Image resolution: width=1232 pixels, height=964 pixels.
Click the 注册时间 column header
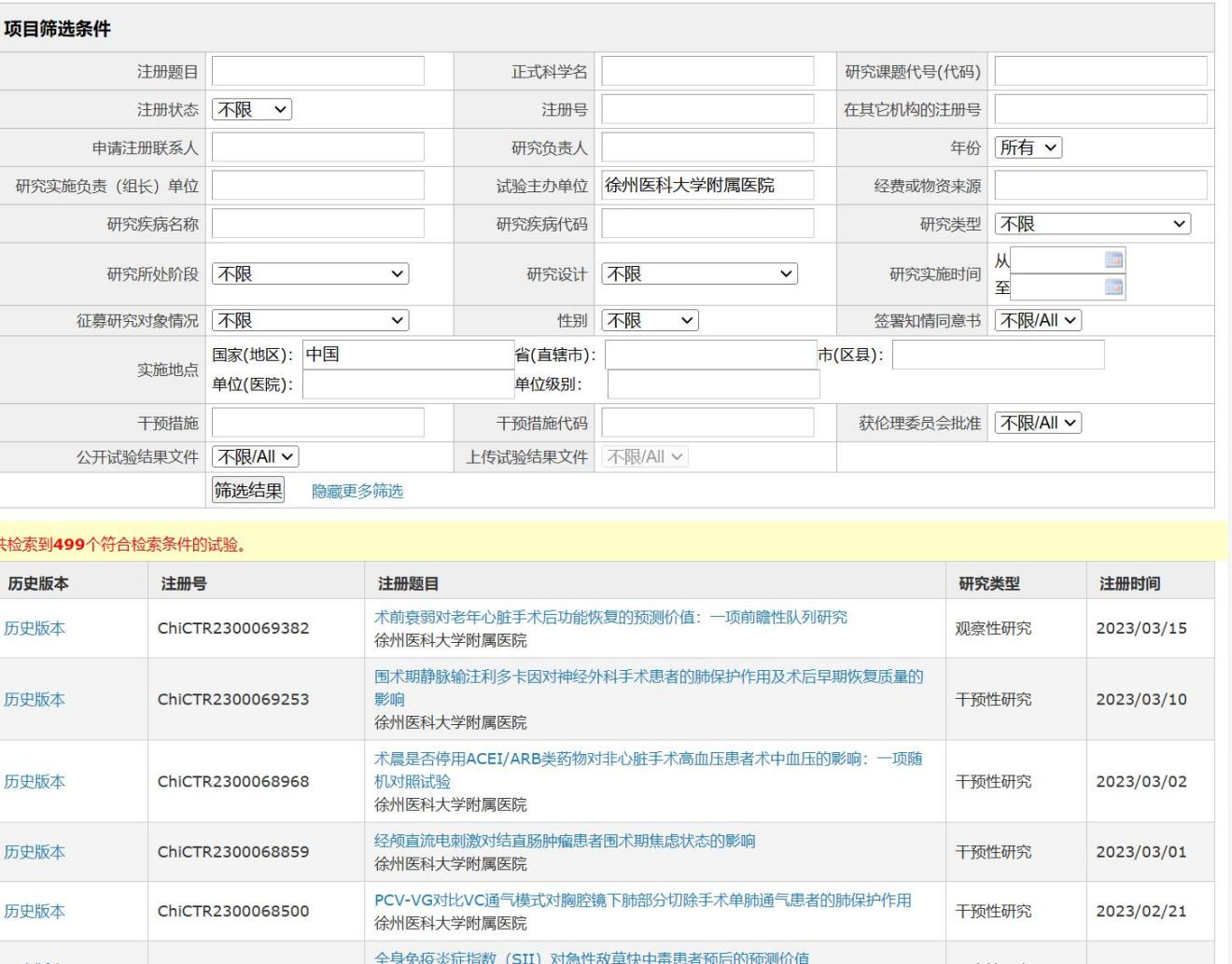(1129, 584)
